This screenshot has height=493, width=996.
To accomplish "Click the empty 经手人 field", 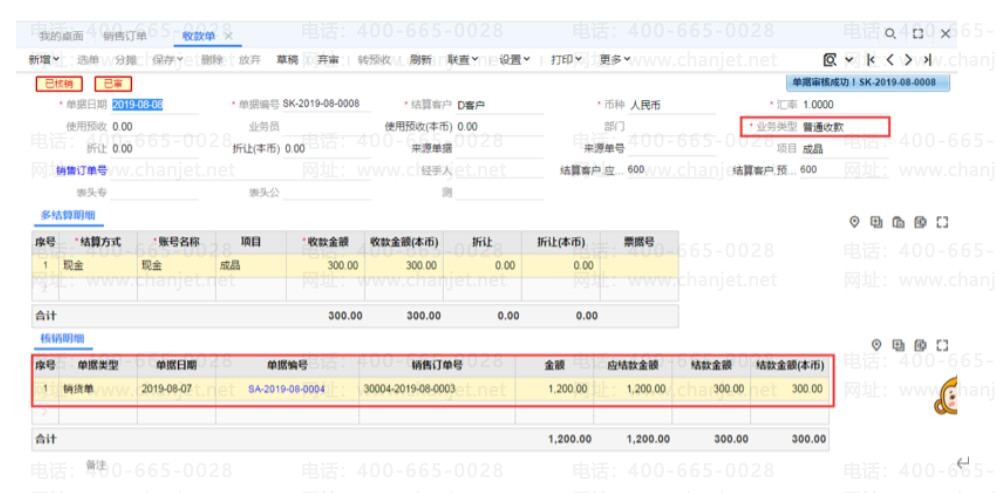I will pyautogui.click(x=499, y=170).
